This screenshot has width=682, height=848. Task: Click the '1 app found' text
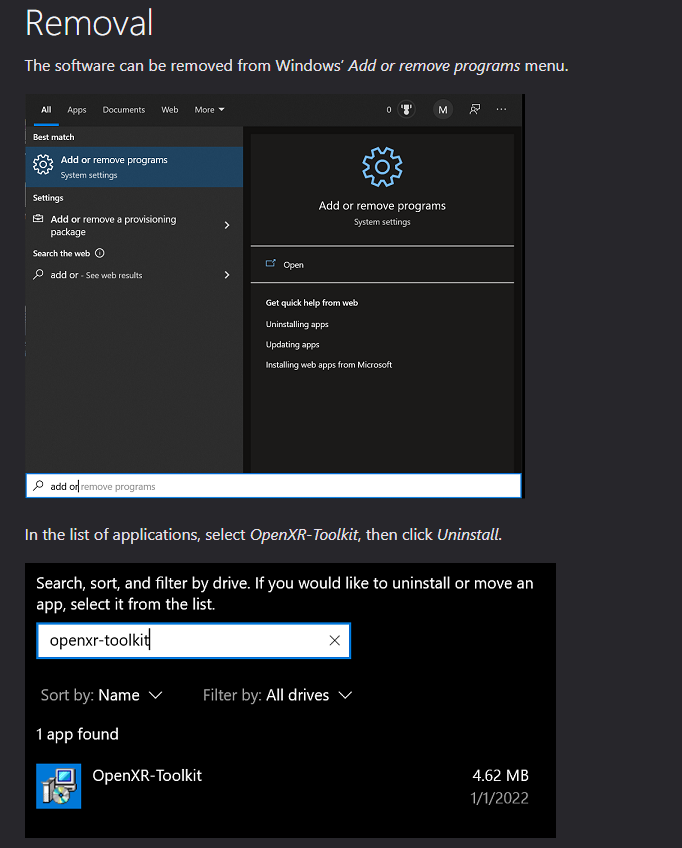point(77,734)
